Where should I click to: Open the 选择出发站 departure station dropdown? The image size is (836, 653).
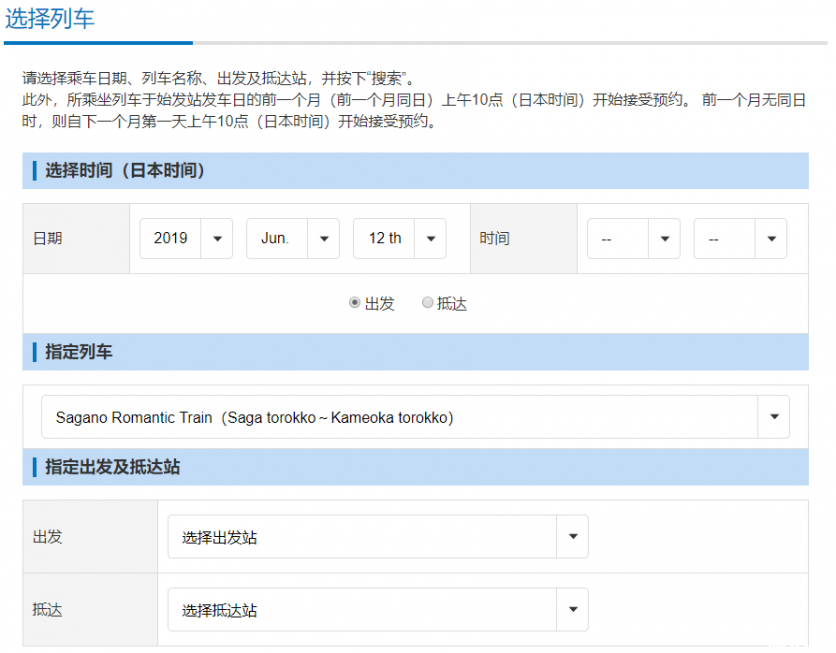pos(378,536)
